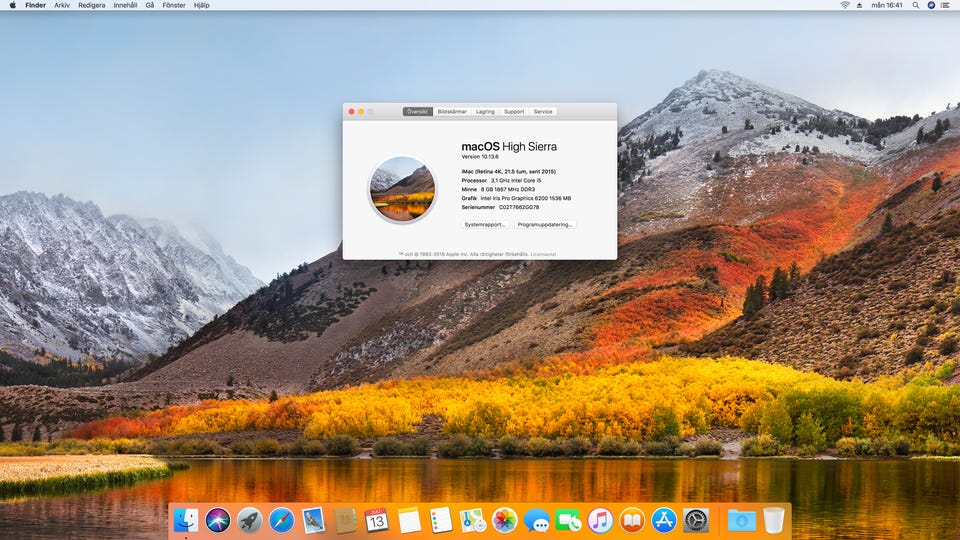Open FaceTime green icon in Dock
Screen dimensions: 960x540
click(x=569, y=520)
